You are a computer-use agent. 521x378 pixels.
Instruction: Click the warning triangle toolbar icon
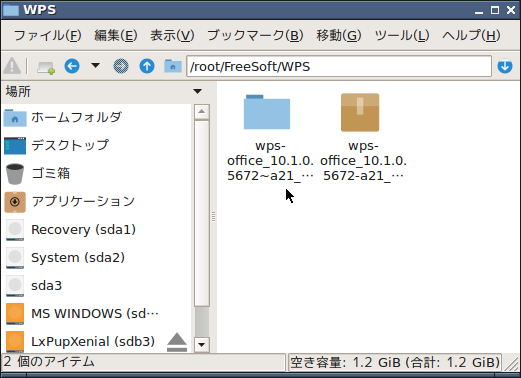[12, 66]
